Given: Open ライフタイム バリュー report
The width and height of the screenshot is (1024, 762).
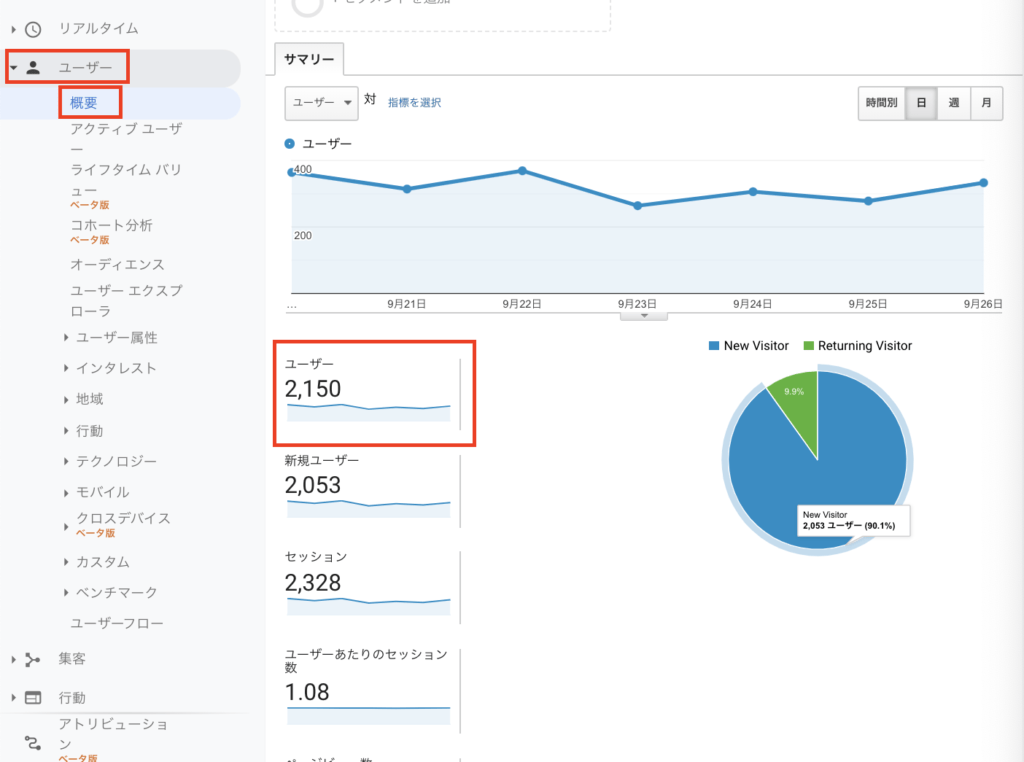Looking at the screenshot, I should (x=126, y=180).
